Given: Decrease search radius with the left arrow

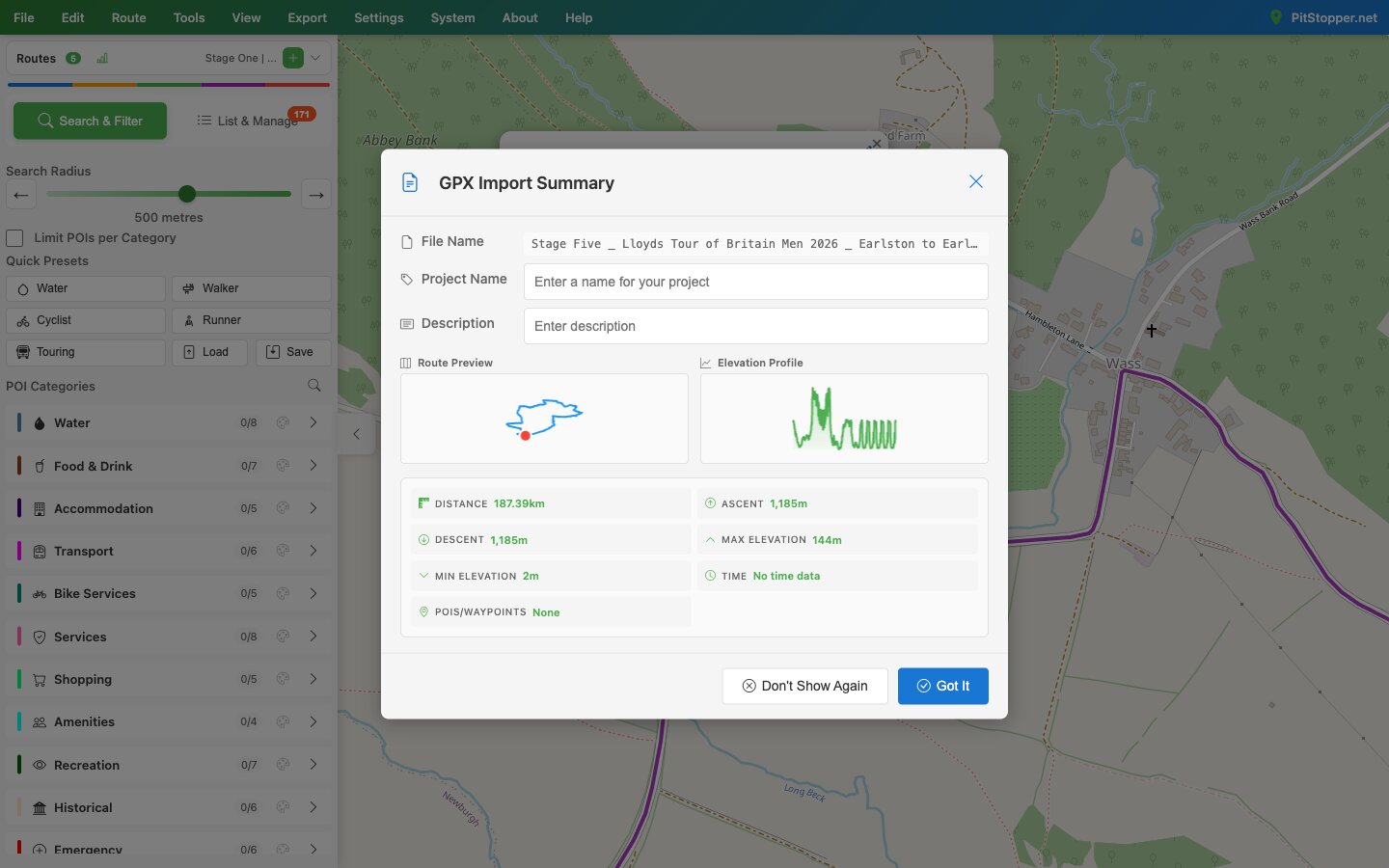Looking at the screenshot, I should (21, 195).
